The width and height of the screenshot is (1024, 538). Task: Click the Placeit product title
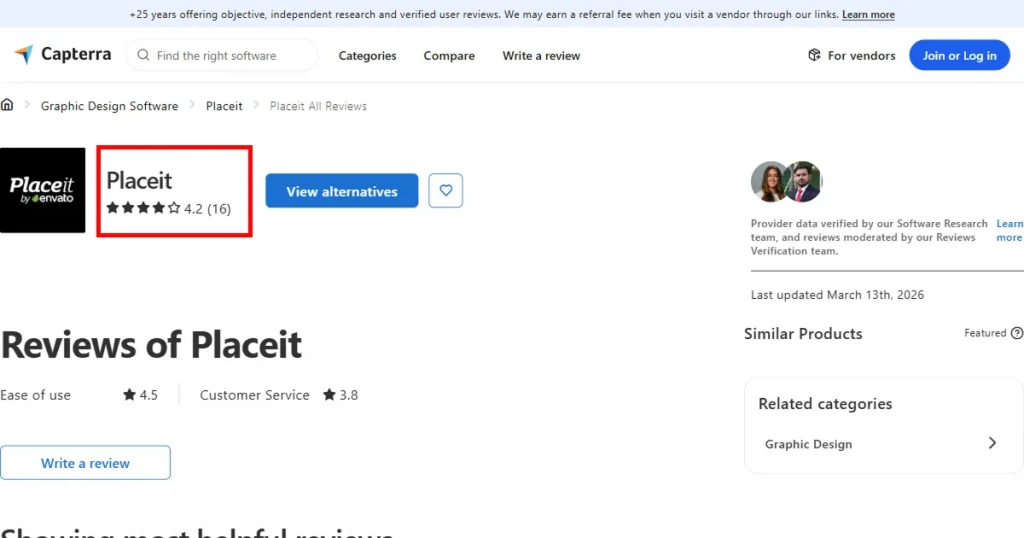139,180
